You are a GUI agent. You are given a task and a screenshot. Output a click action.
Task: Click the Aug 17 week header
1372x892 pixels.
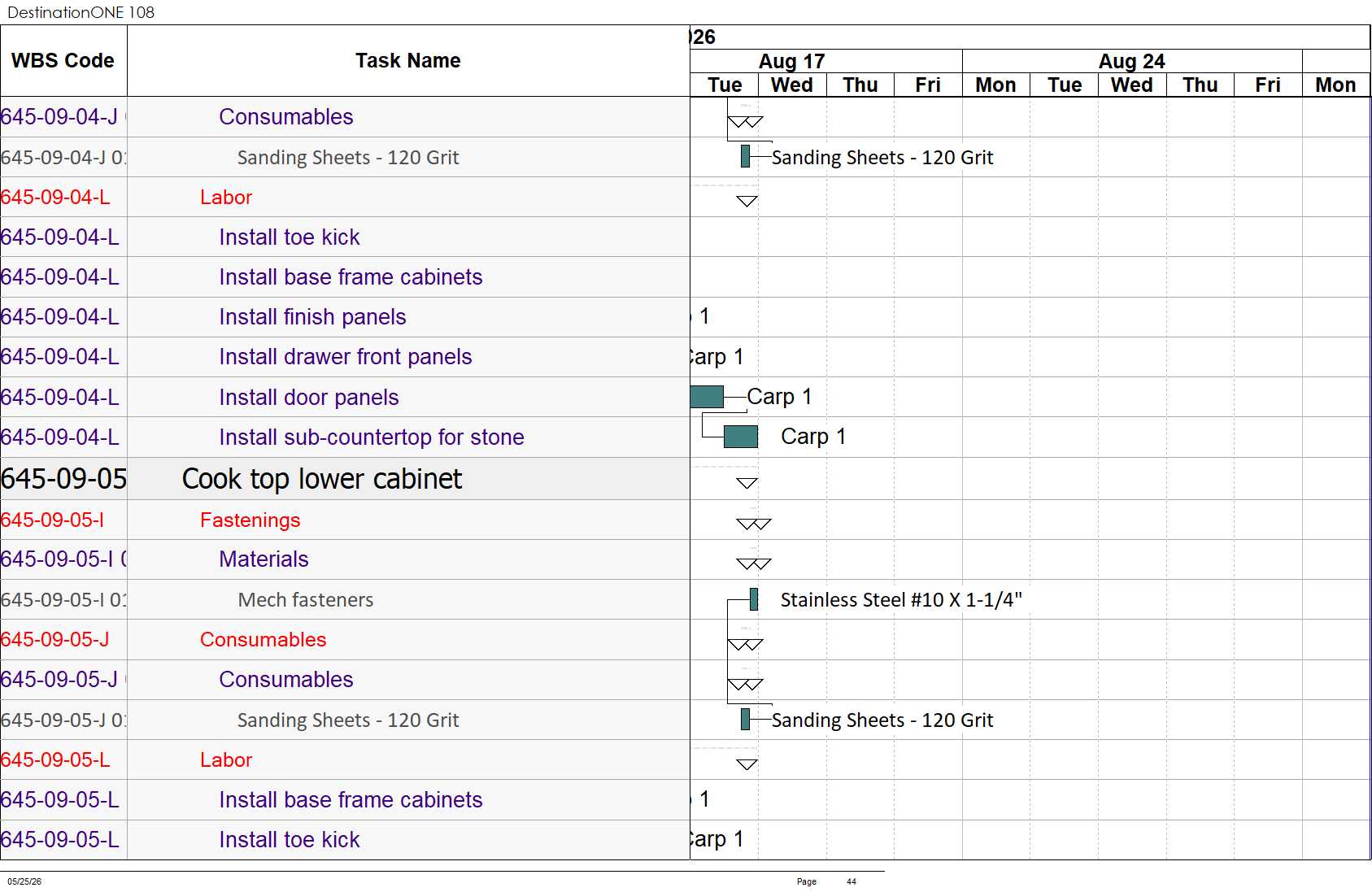coord(791,61)
